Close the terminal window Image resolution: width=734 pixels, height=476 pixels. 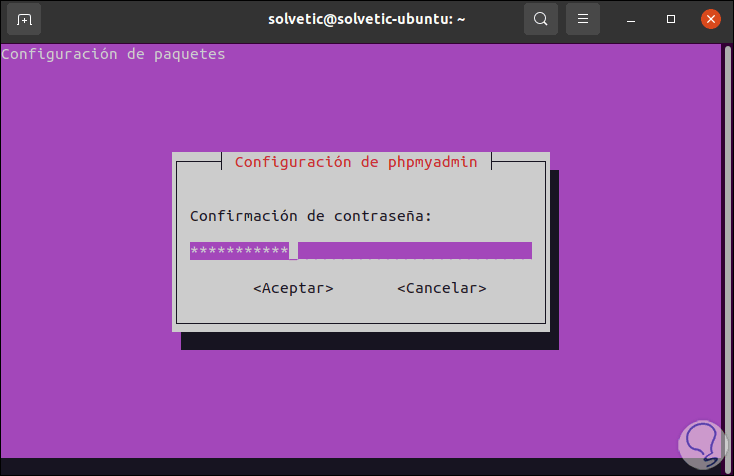point(711,19)
